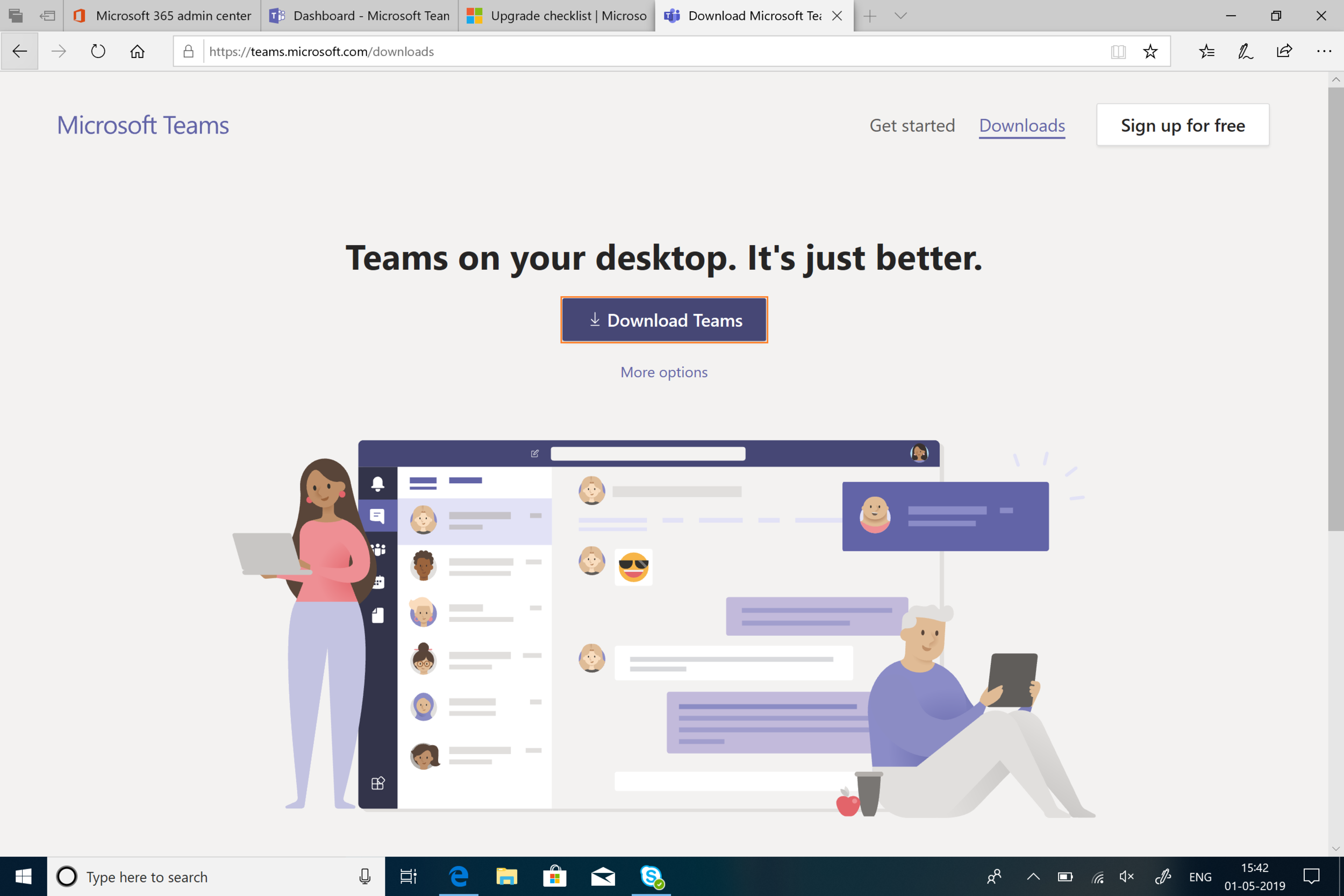Click the Type here to search box

[216, 877]
